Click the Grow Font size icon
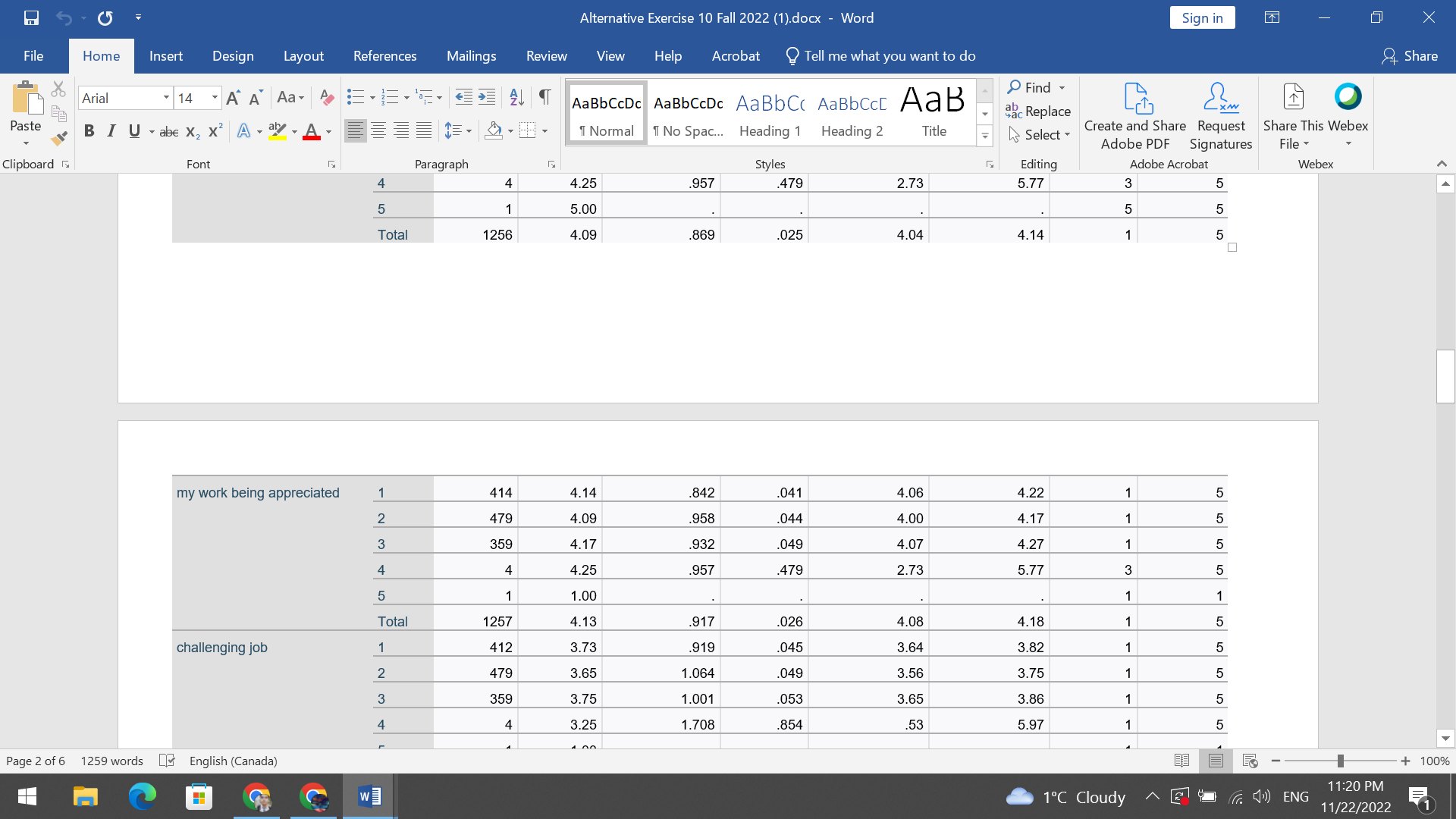This screenshot has height=819, width=1456. click(233, 98)
